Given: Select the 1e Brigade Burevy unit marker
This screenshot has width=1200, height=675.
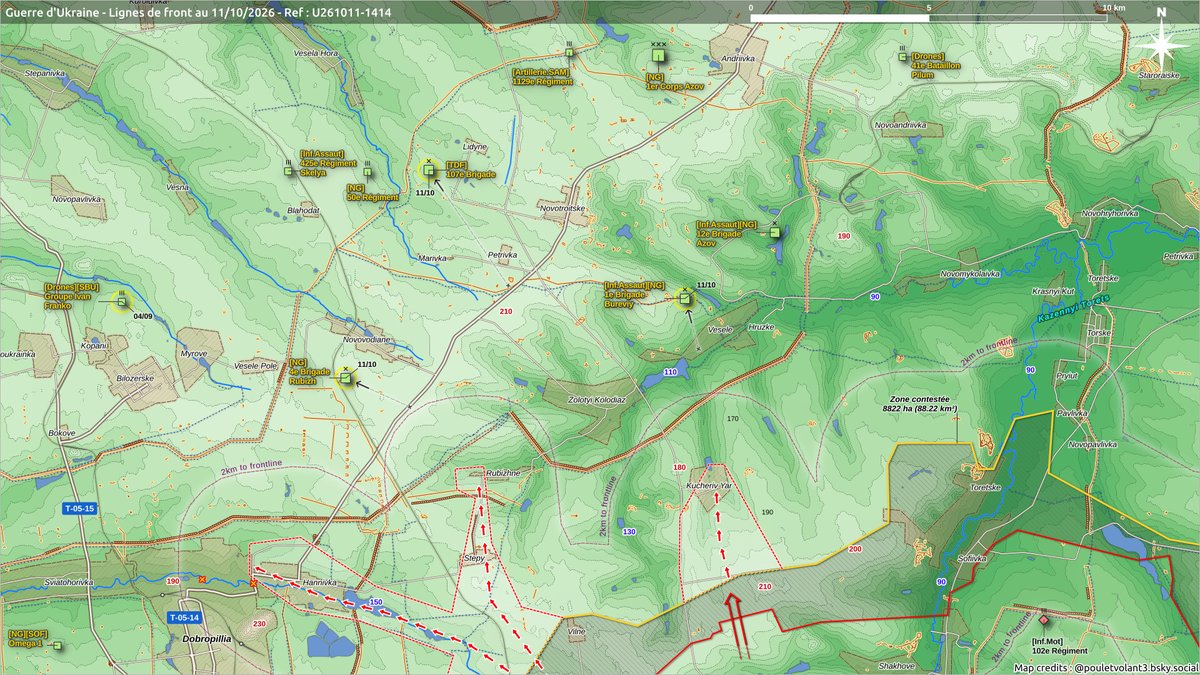Looking at the screenshot, I should [x=685, y=297].
